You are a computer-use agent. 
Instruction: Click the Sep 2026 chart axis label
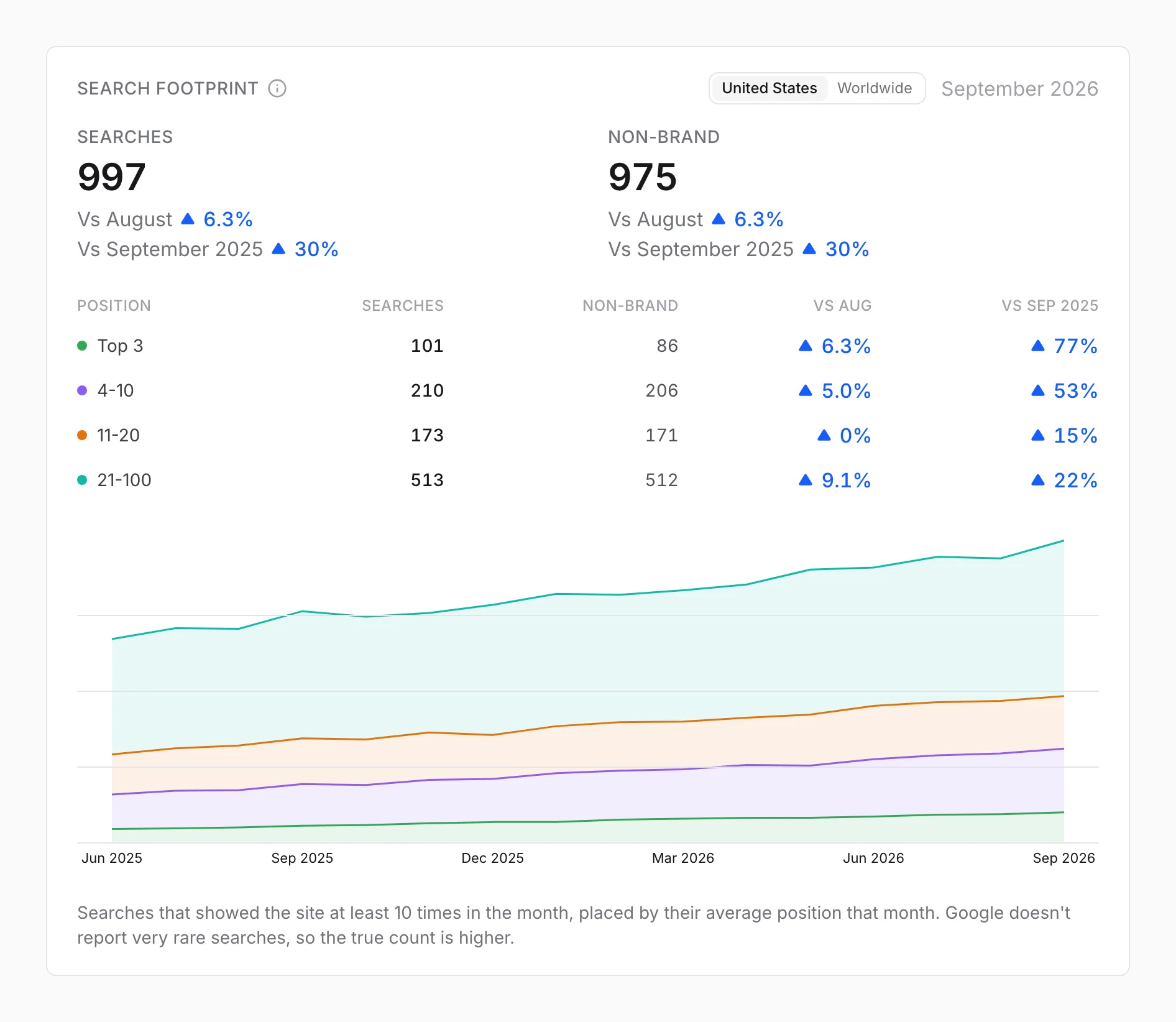(1063, 858)
